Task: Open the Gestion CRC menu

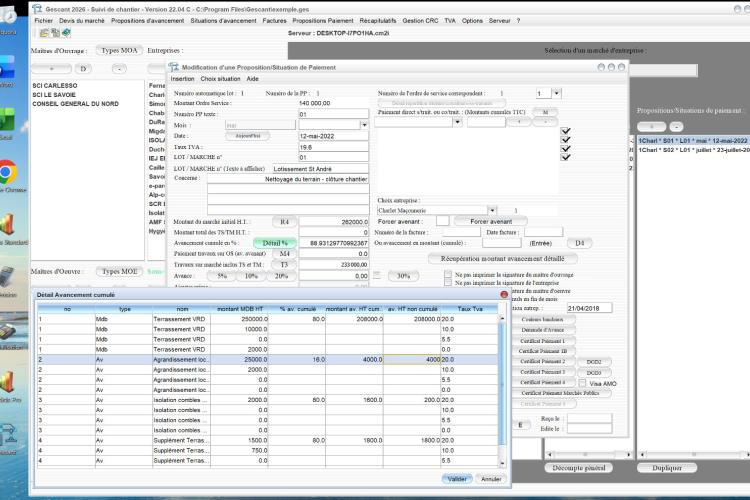Action: (x=420, y=21)
